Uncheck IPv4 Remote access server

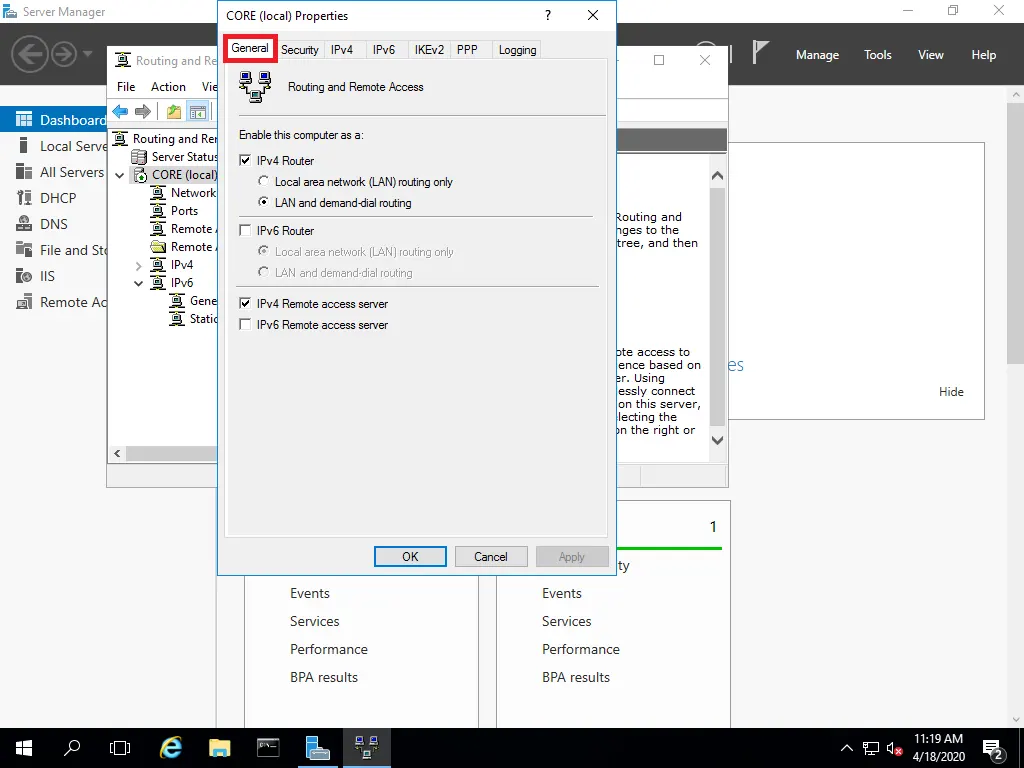click(x=245, y=304)
